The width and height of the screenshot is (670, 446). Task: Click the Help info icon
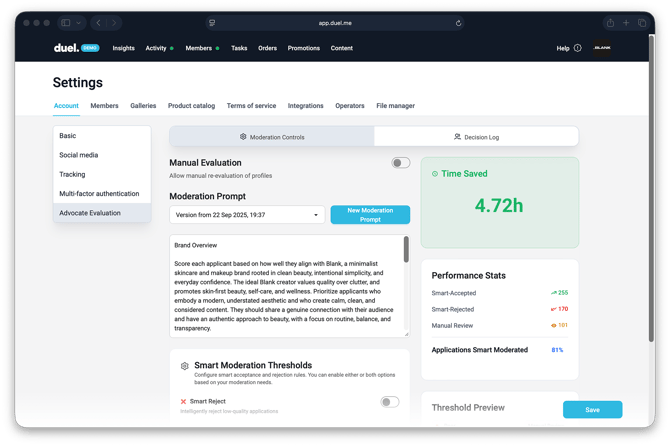[577, 48]
